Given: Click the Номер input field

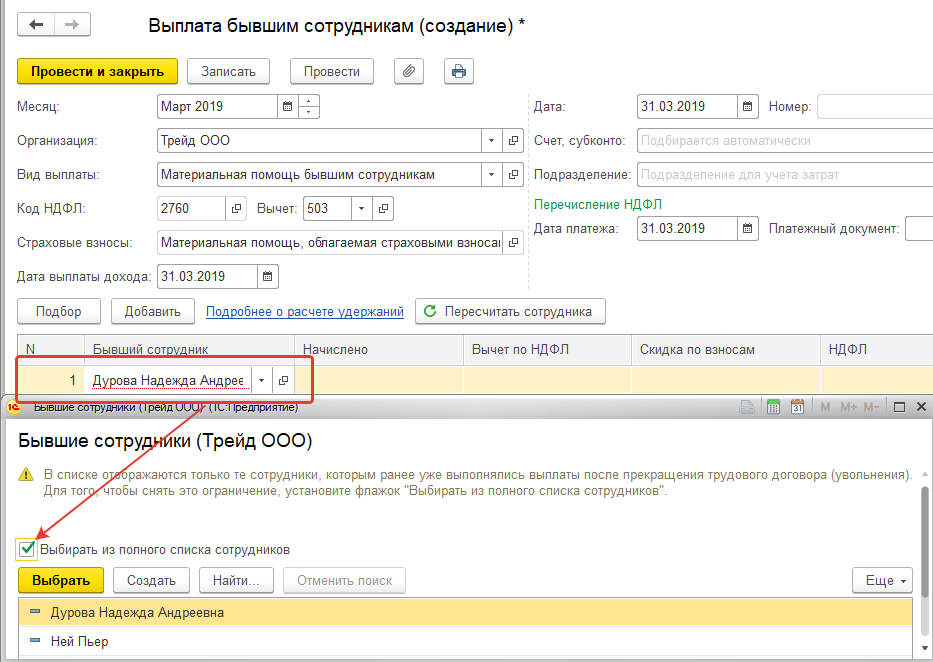Looking at the screenshot, I should pyautogui.click(x=875, y=106).
